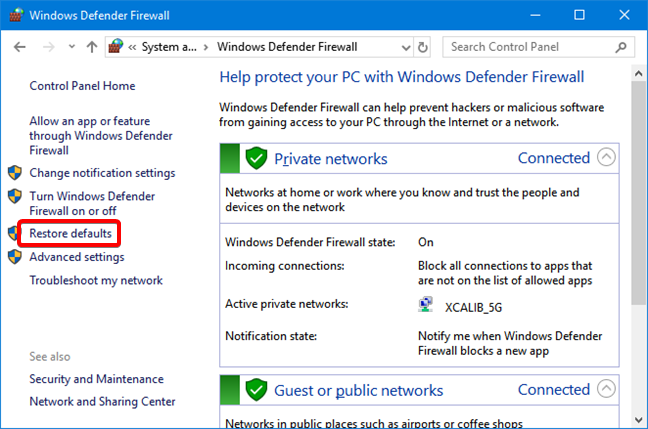
Task: Click the scrollbar down arrow
Action: click(638, 420)
